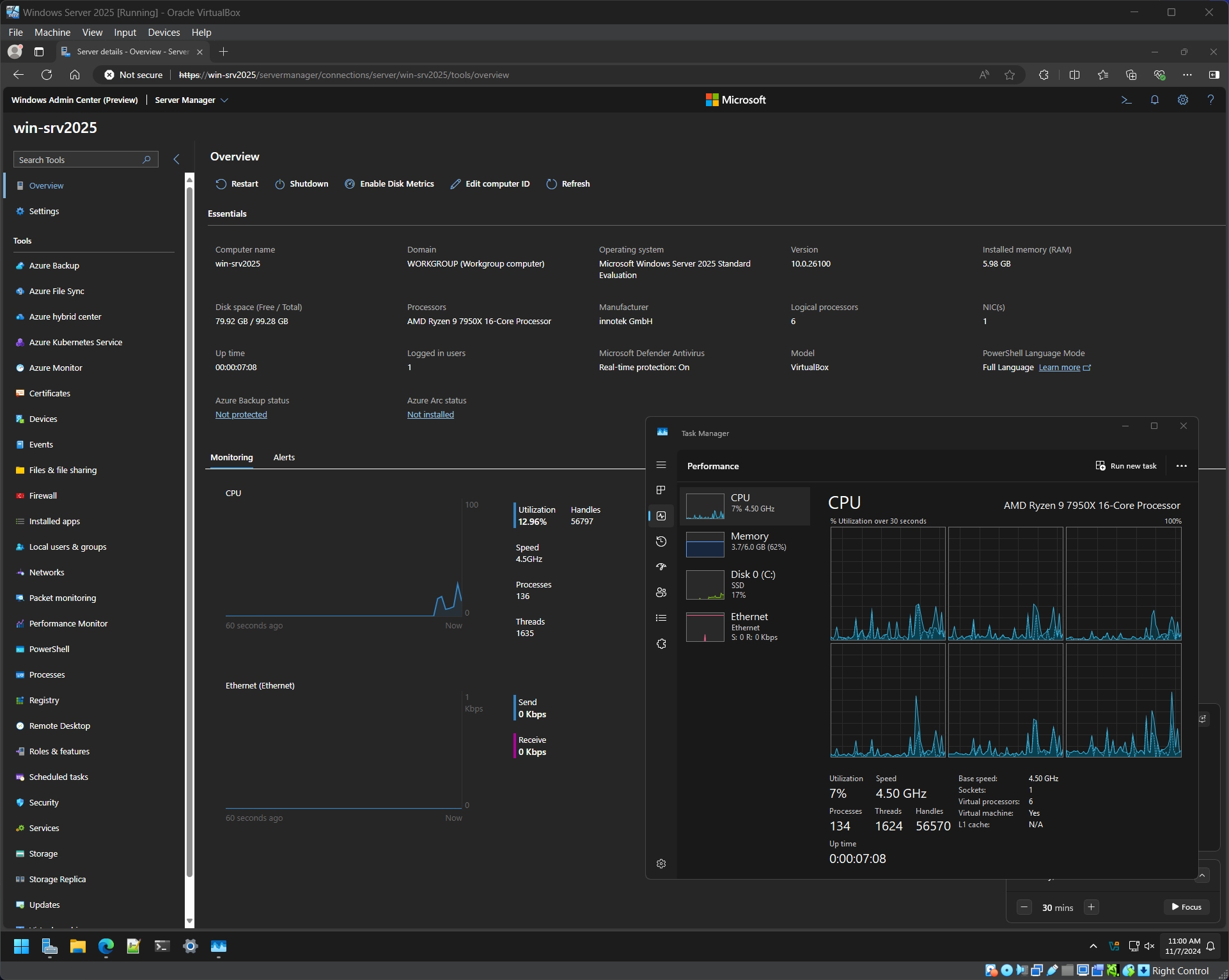Open Task Manager more options ellipsis

tap(1181, 466)
